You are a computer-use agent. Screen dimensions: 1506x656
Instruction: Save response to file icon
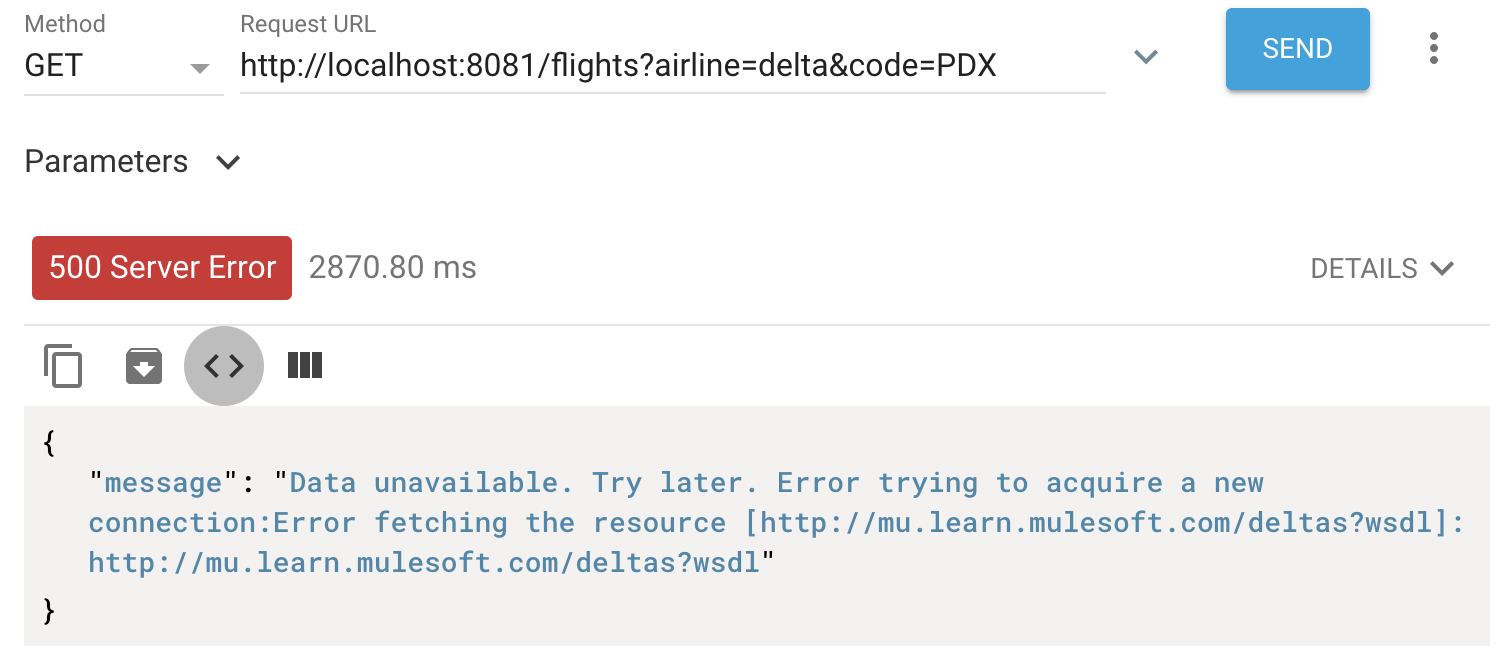[144, 366]
